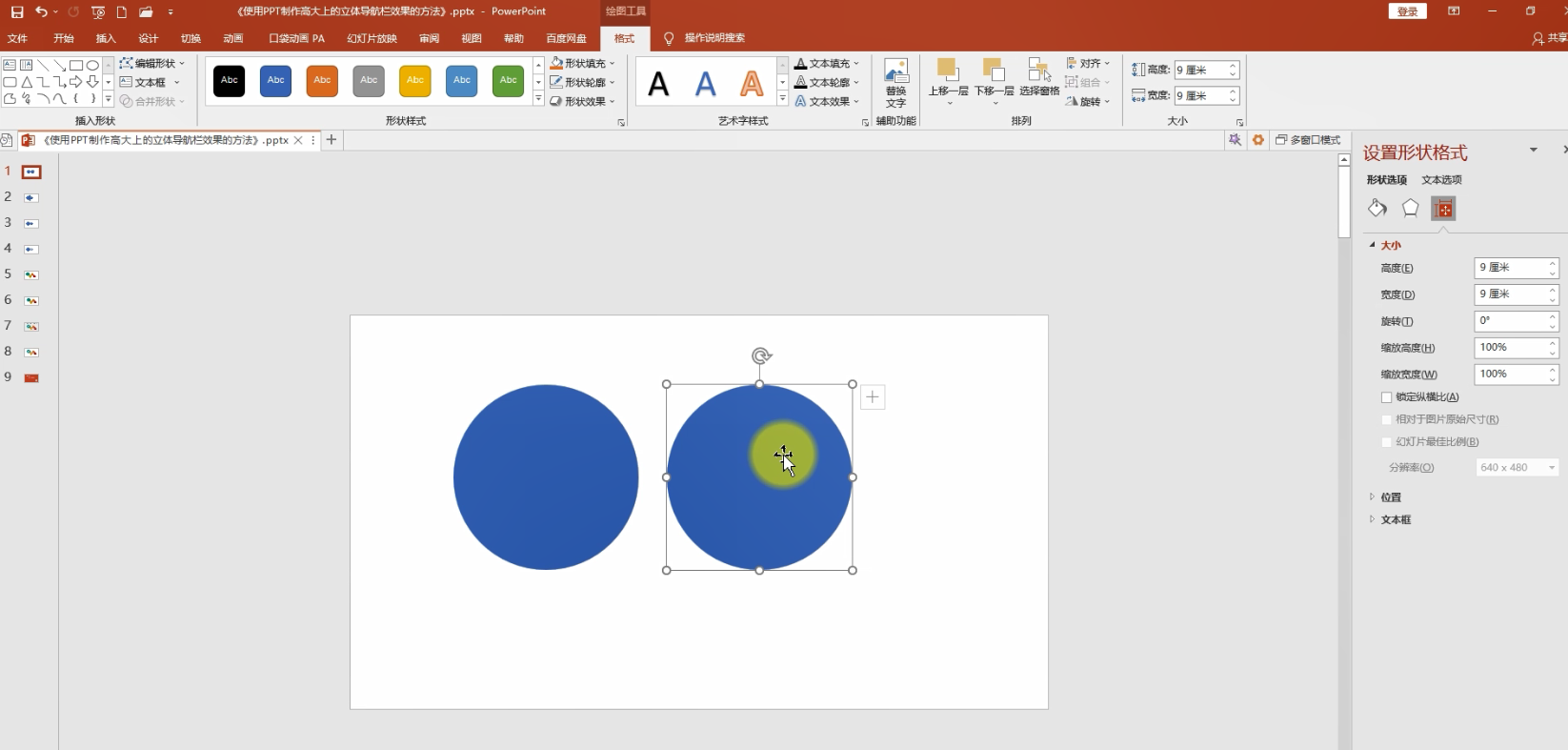Image resolution: width=1568 pixels, height=750 pixels.
Task: Open 文本填充 dropdown
Action: 827,64
